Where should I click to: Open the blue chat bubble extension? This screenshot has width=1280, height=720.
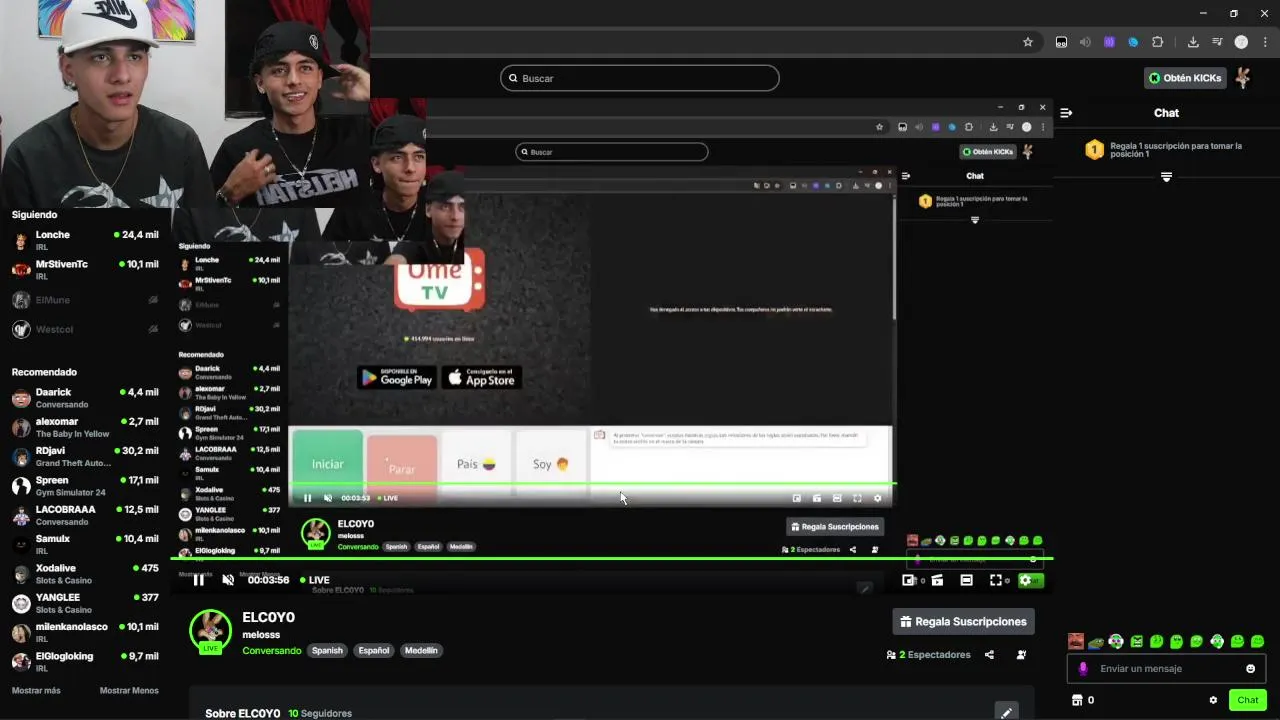(x=1133, y=42)
